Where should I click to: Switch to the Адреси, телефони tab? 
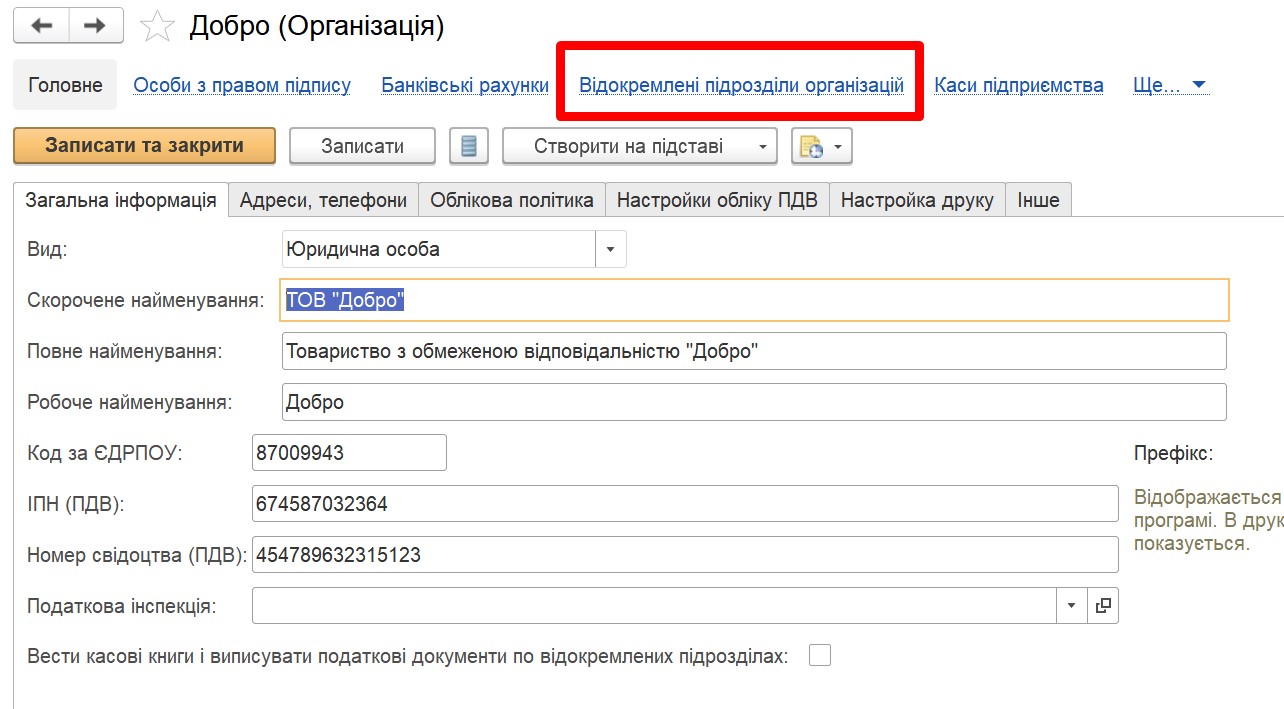pos(323,200)
